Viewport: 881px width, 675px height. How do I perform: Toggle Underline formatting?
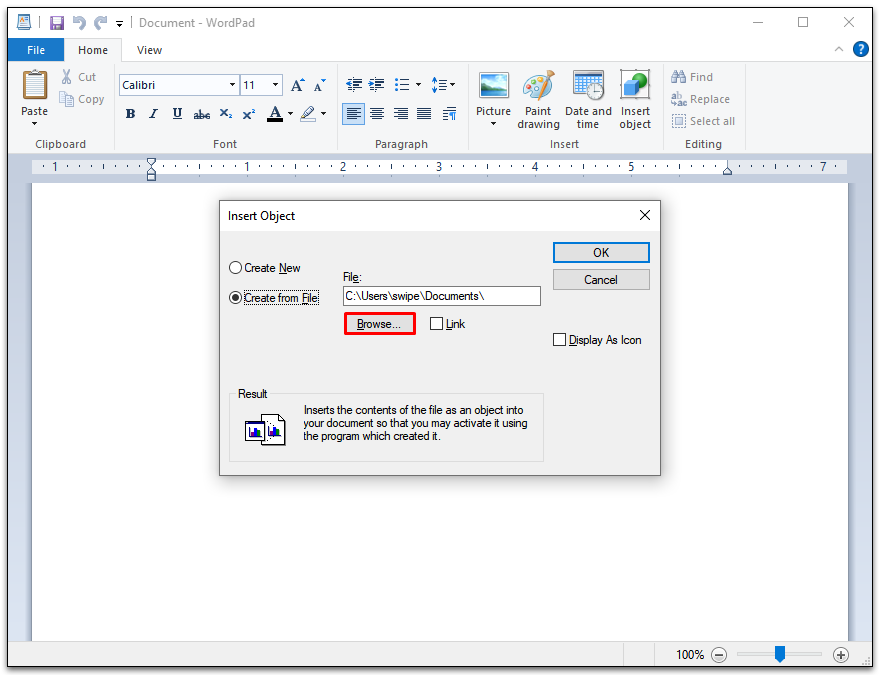[177, 114]
